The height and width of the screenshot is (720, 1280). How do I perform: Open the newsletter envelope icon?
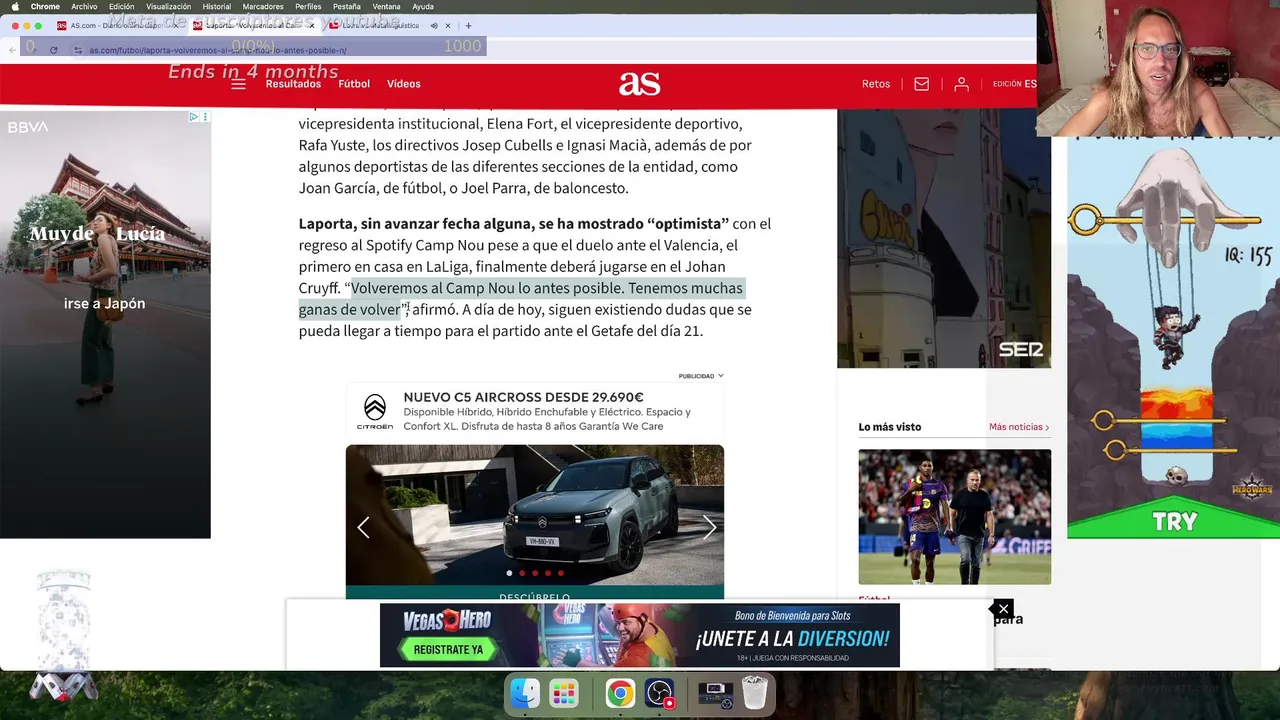[x=921, y=84]
